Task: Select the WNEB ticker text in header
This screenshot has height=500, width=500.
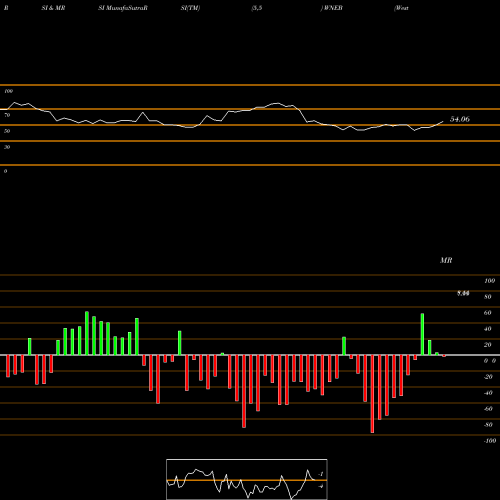Action: [x=333, y=8]
